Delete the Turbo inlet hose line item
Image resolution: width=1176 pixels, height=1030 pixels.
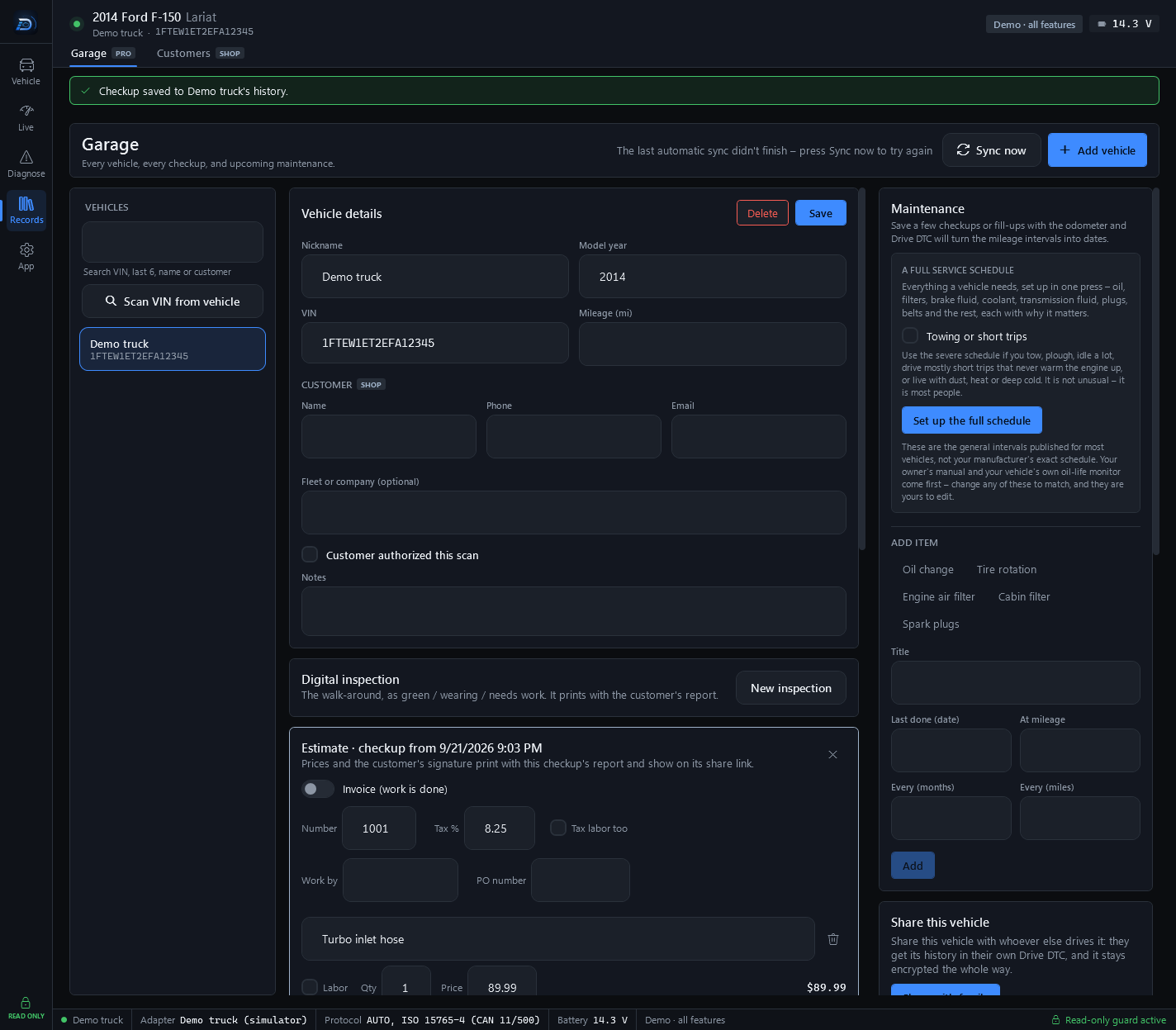[833, 939]
